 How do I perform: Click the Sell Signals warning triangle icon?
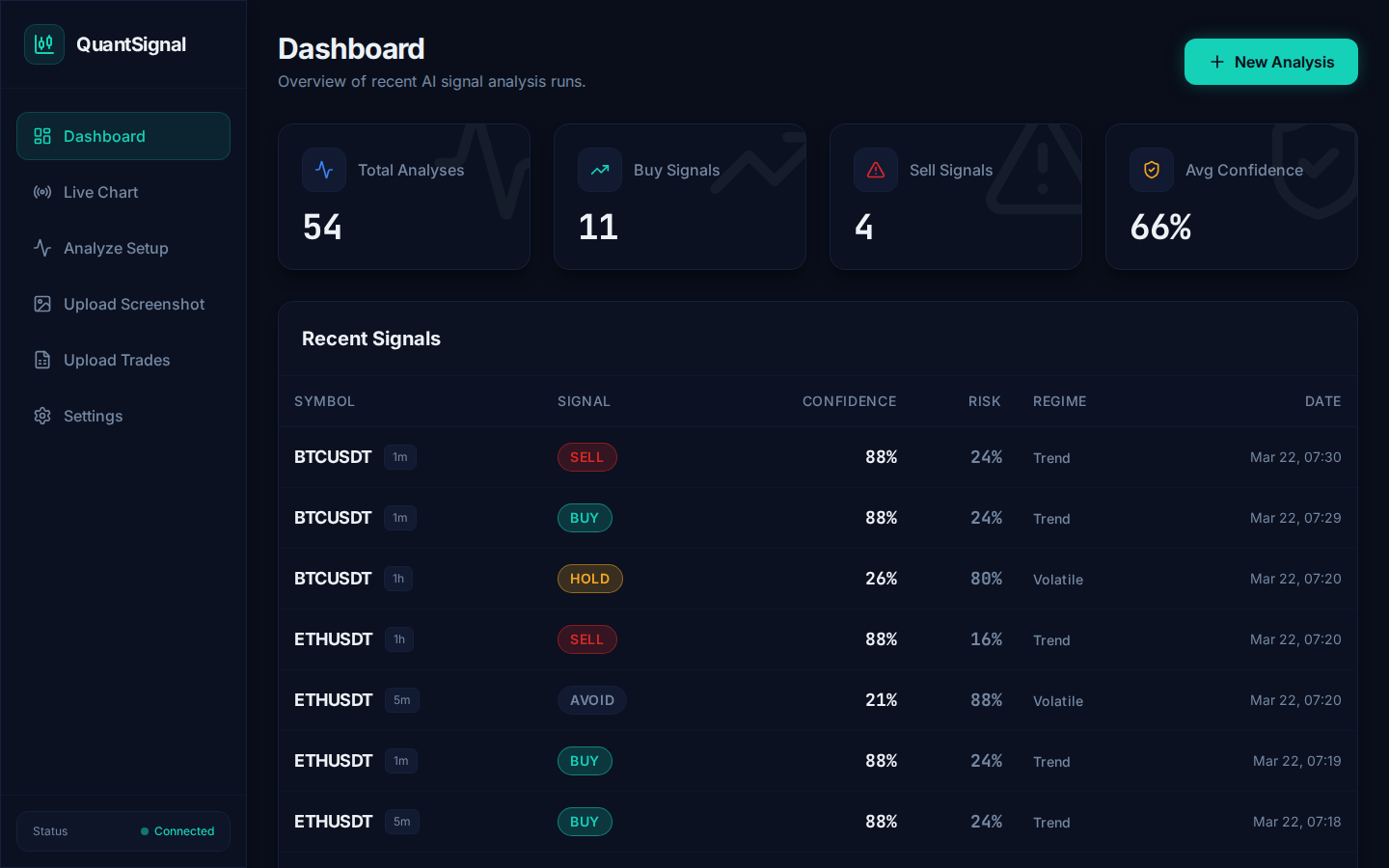(876, 170)
